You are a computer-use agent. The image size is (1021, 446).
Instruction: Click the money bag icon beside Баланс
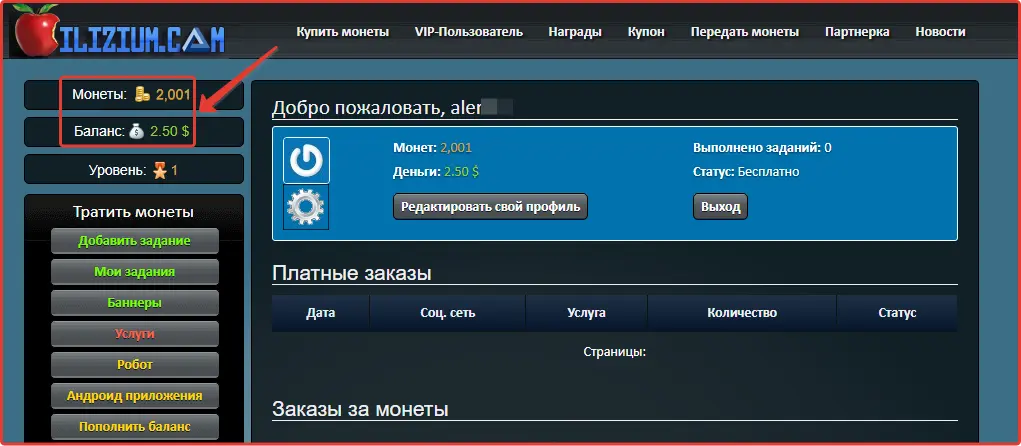pyautogui.click(x=136, y=132)
